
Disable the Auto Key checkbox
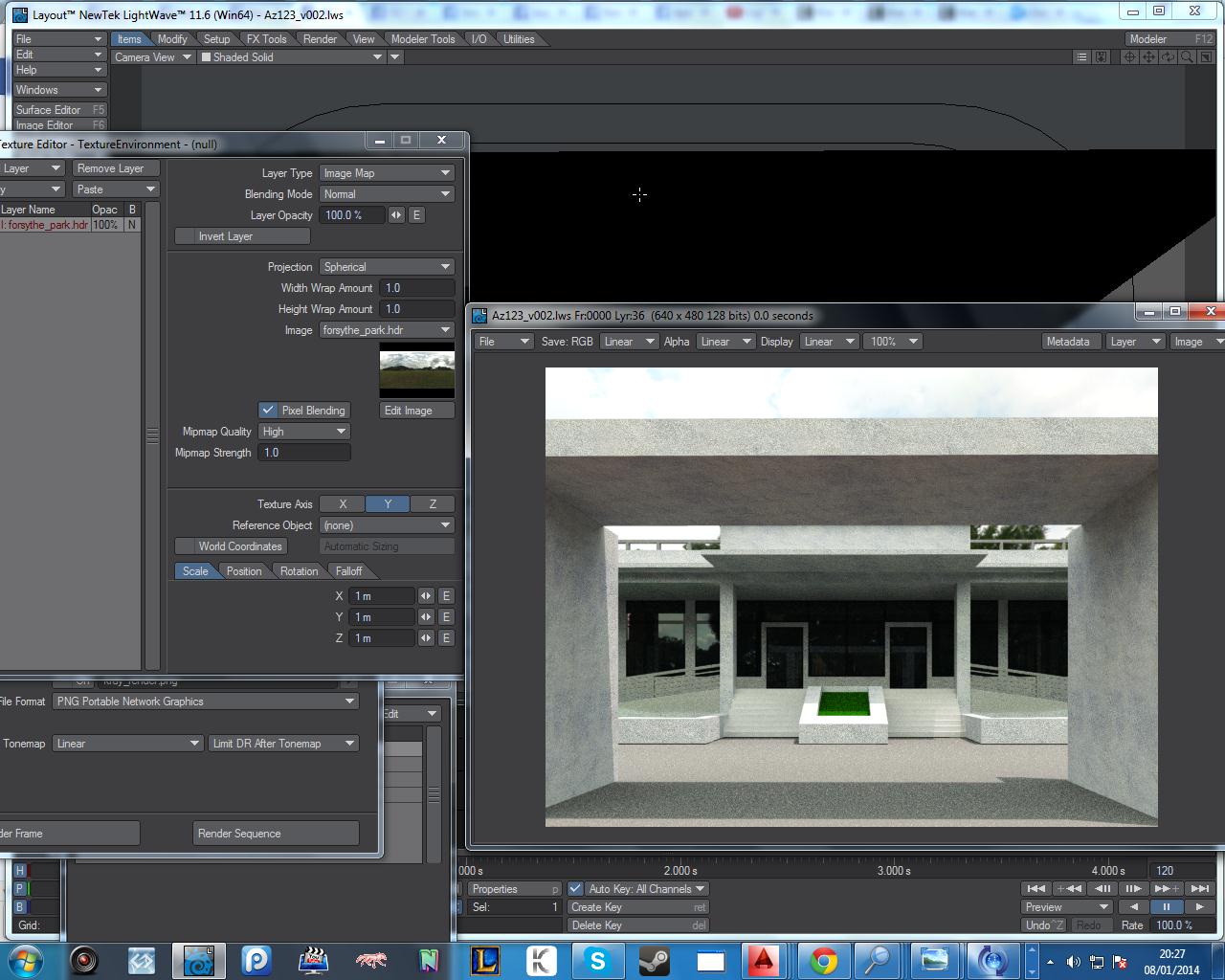tap(575, 889)
